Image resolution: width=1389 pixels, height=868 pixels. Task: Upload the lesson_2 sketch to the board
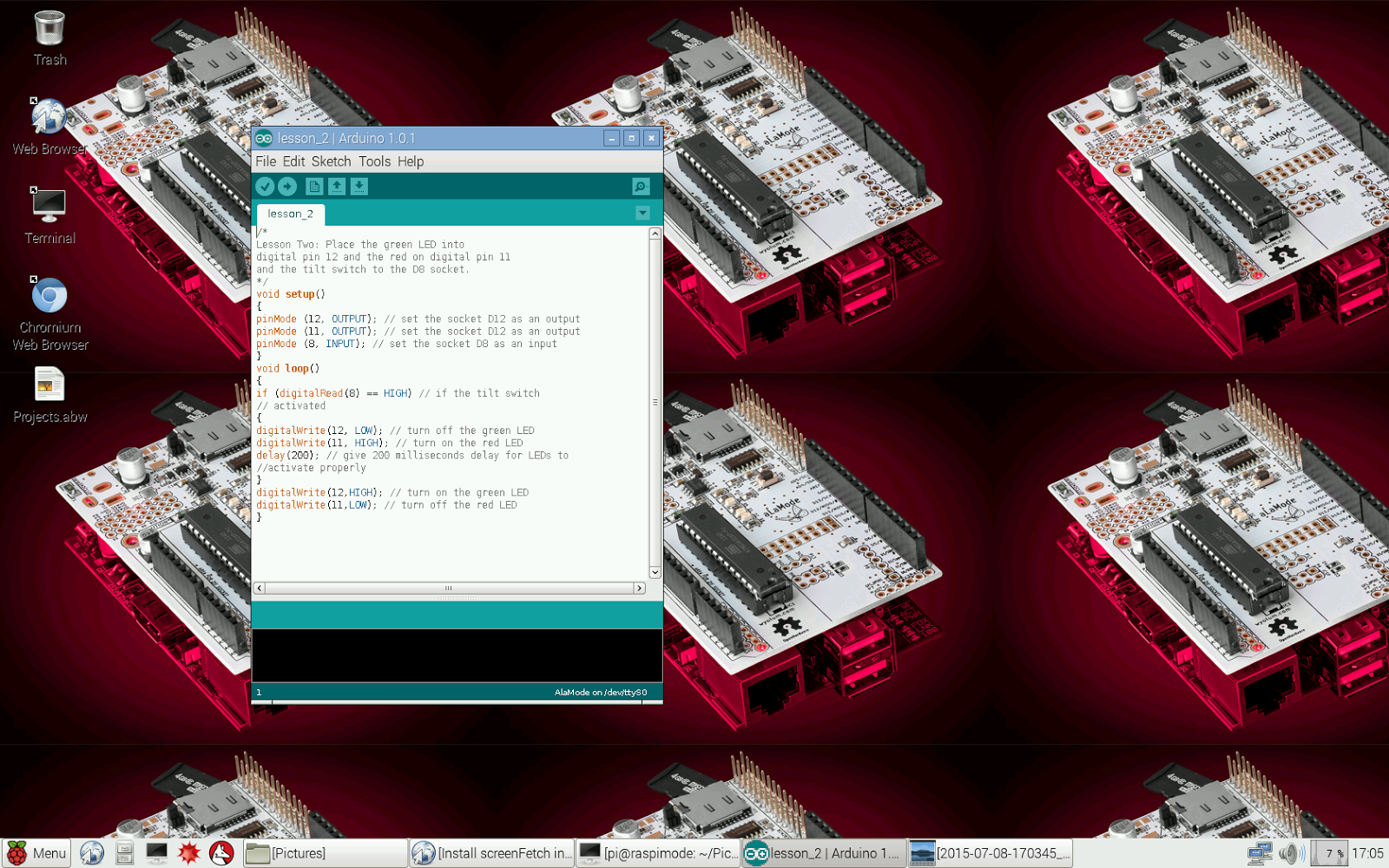(x=287, y=186)
